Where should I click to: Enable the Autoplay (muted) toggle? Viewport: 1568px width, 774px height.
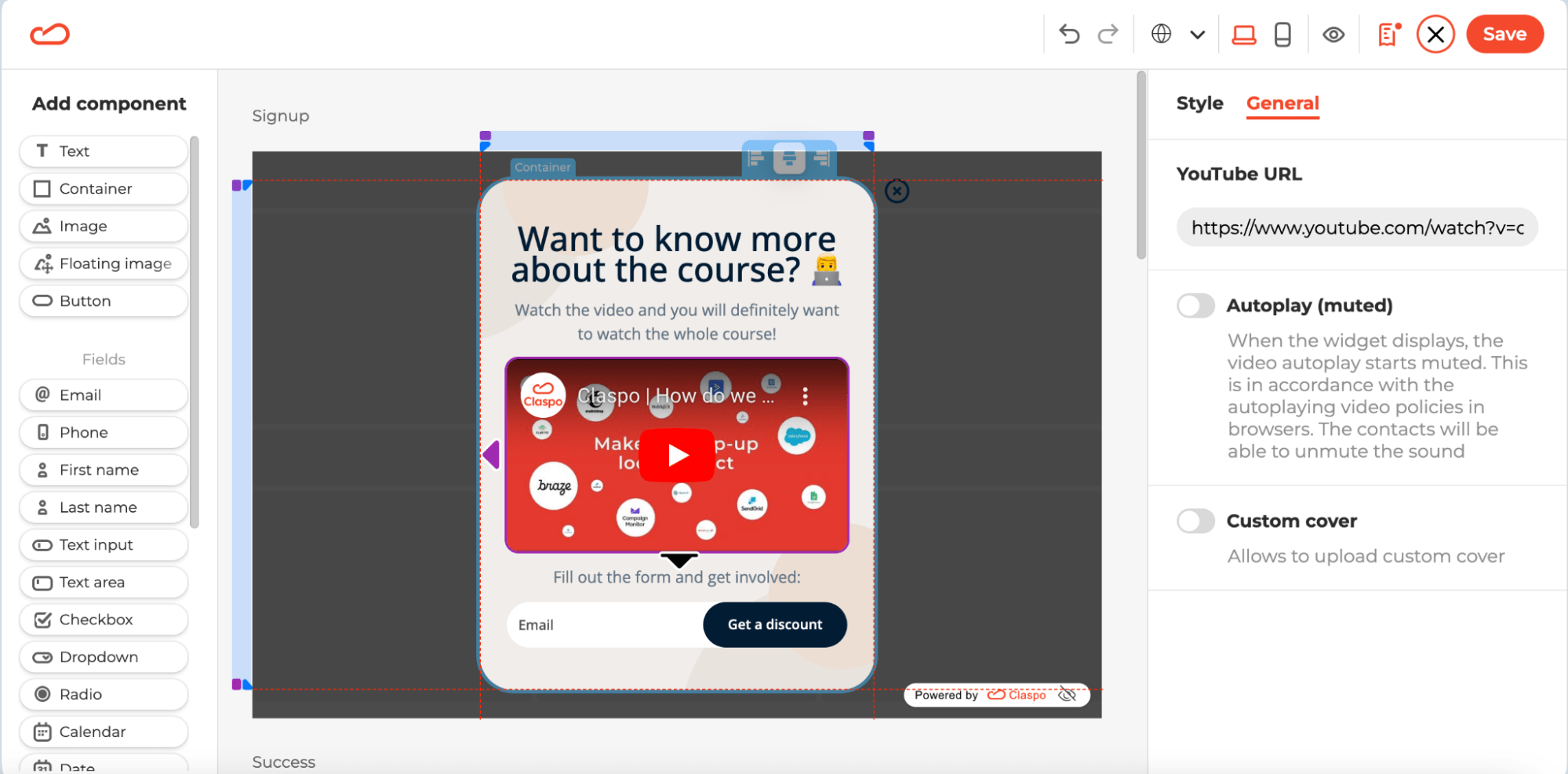point(1195,305)
